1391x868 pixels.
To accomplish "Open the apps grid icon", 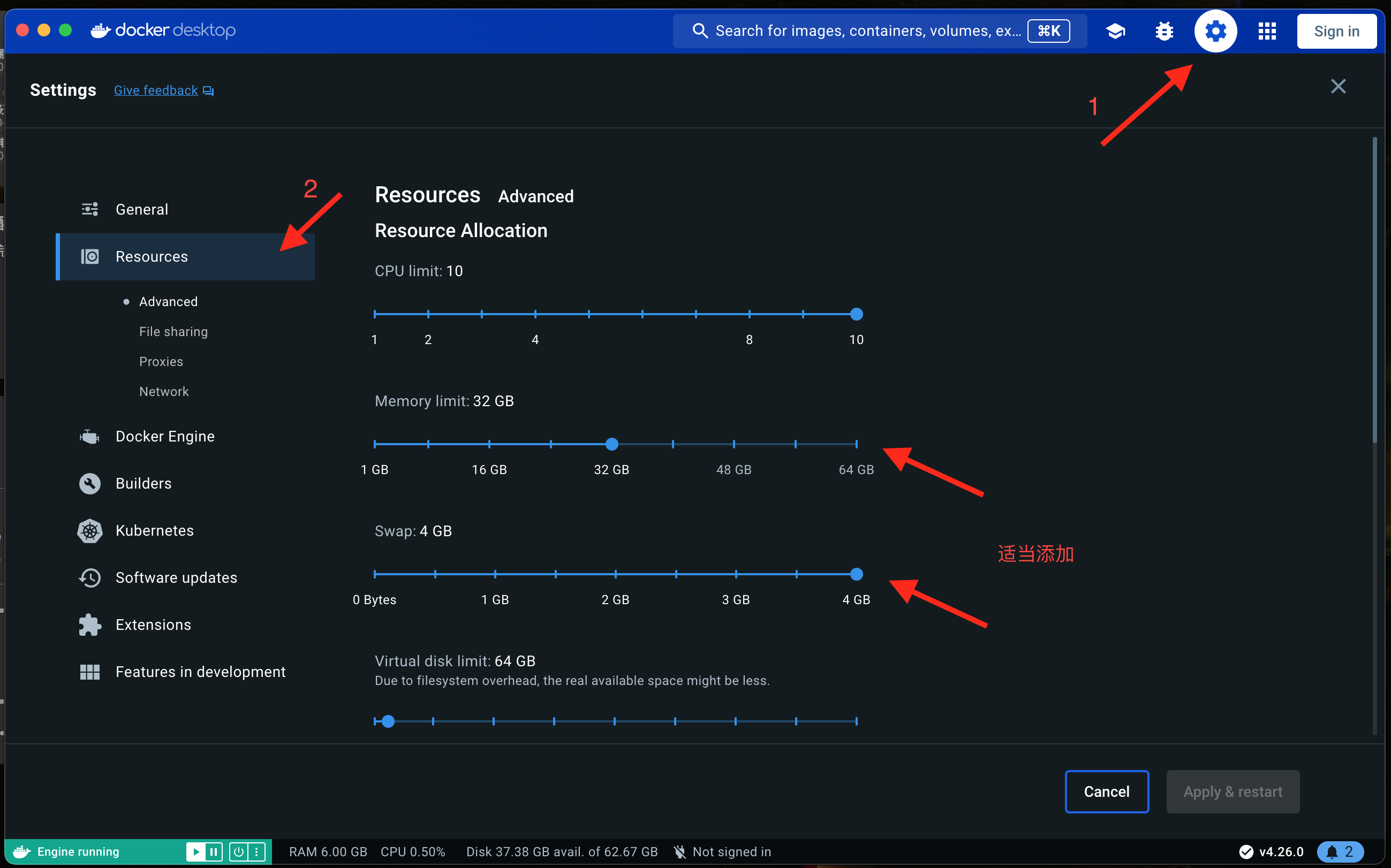I will point(1266,31).
